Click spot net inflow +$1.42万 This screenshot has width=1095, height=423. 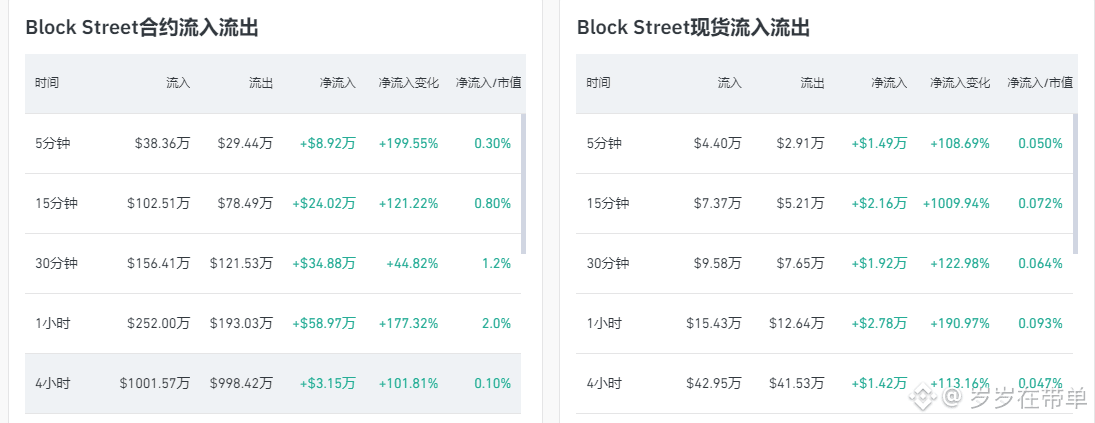pyautogui.click(x=879, y=384)
